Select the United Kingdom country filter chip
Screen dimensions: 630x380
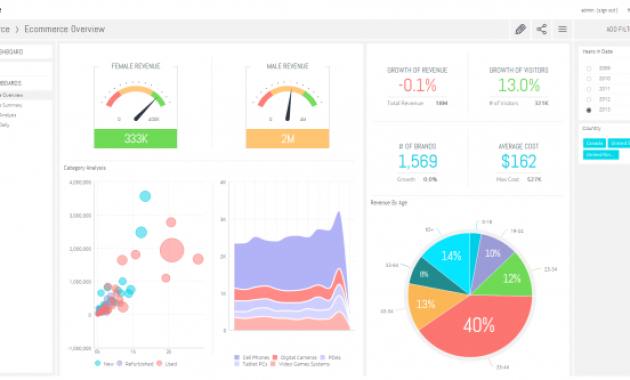tap(601, 155)
